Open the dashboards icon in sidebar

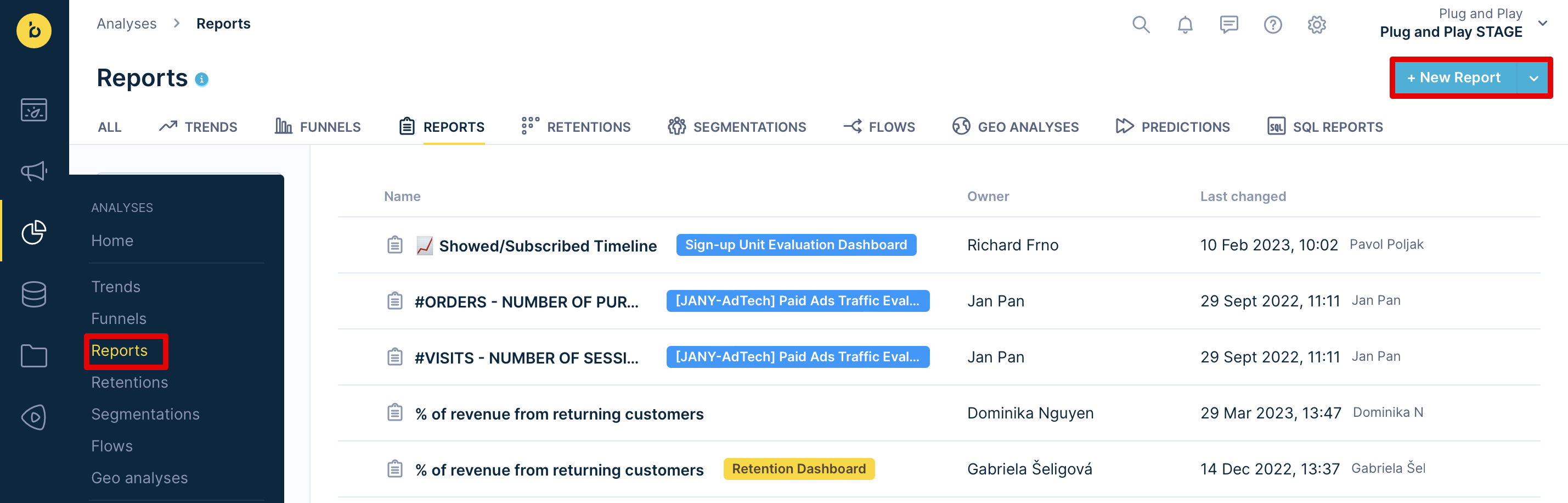tap(34, 110)
